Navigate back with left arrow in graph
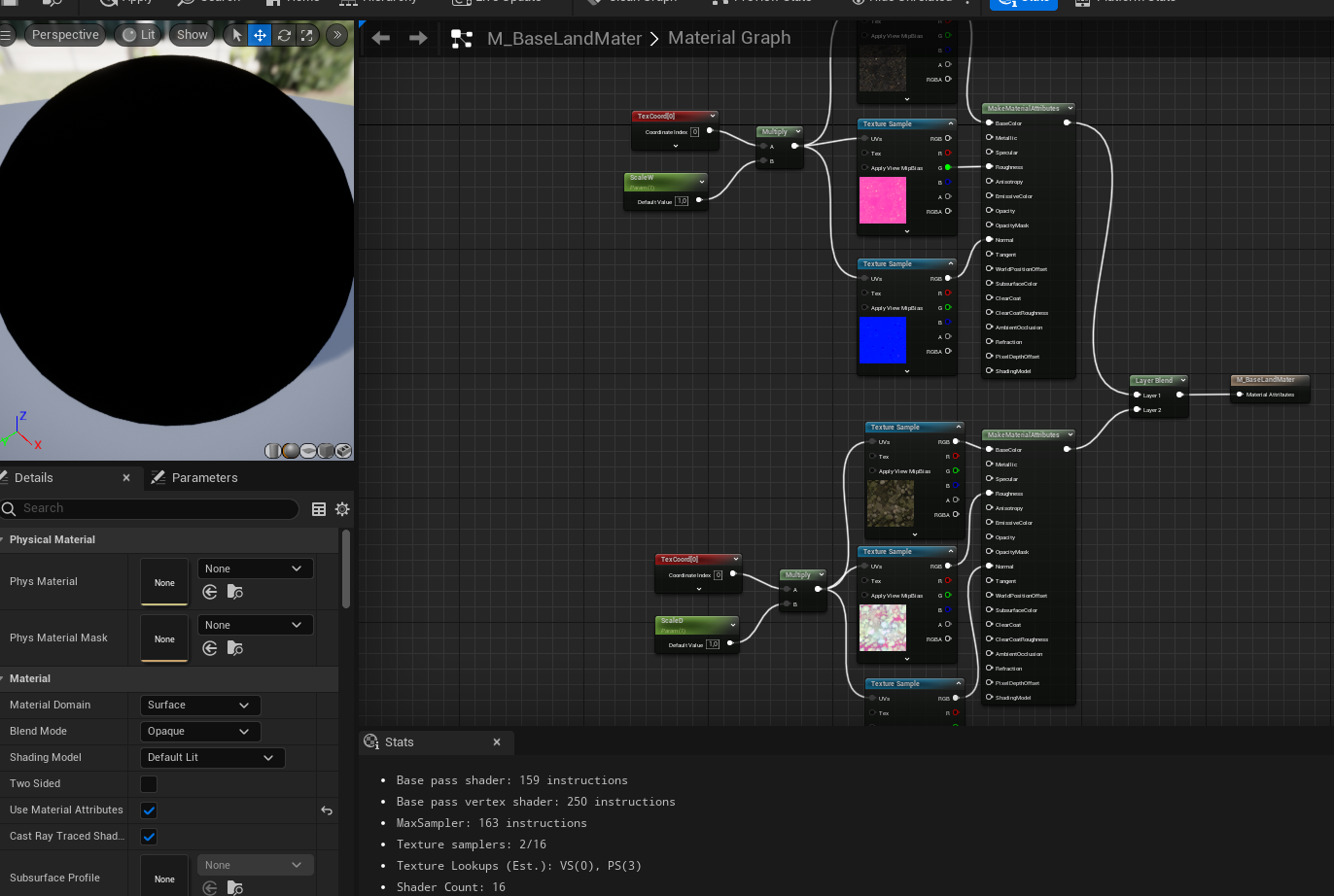The image size is (1334, 896). [x=381, y=38]
